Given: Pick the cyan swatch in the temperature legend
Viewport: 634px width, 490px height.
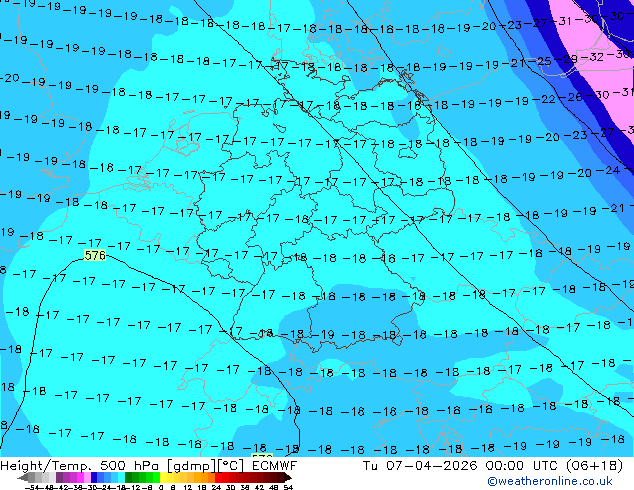Looking at the screenshot, I should (x=121, y=477).
